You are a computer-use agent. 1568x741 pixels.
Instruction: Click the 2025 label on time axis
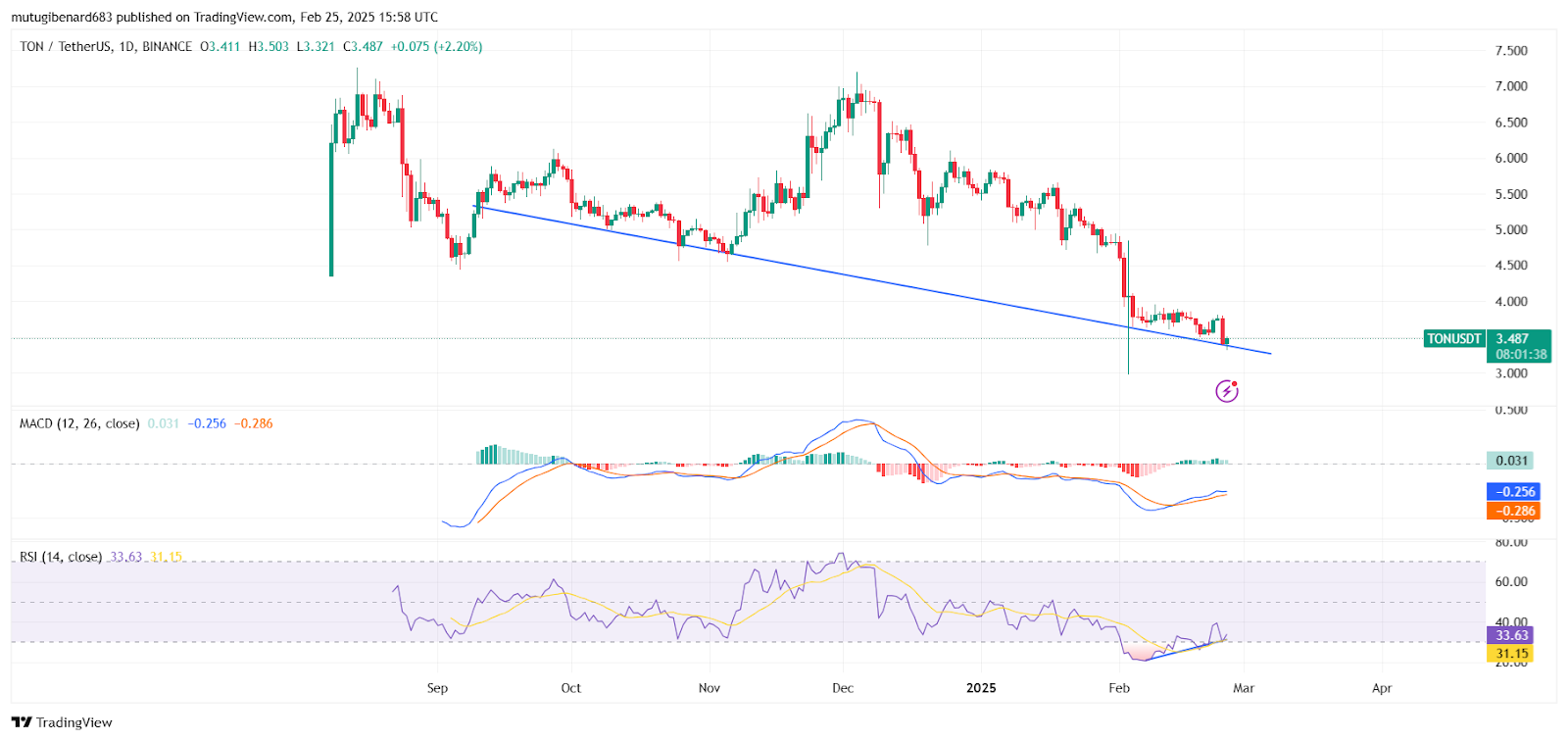[x=981, y=688]
